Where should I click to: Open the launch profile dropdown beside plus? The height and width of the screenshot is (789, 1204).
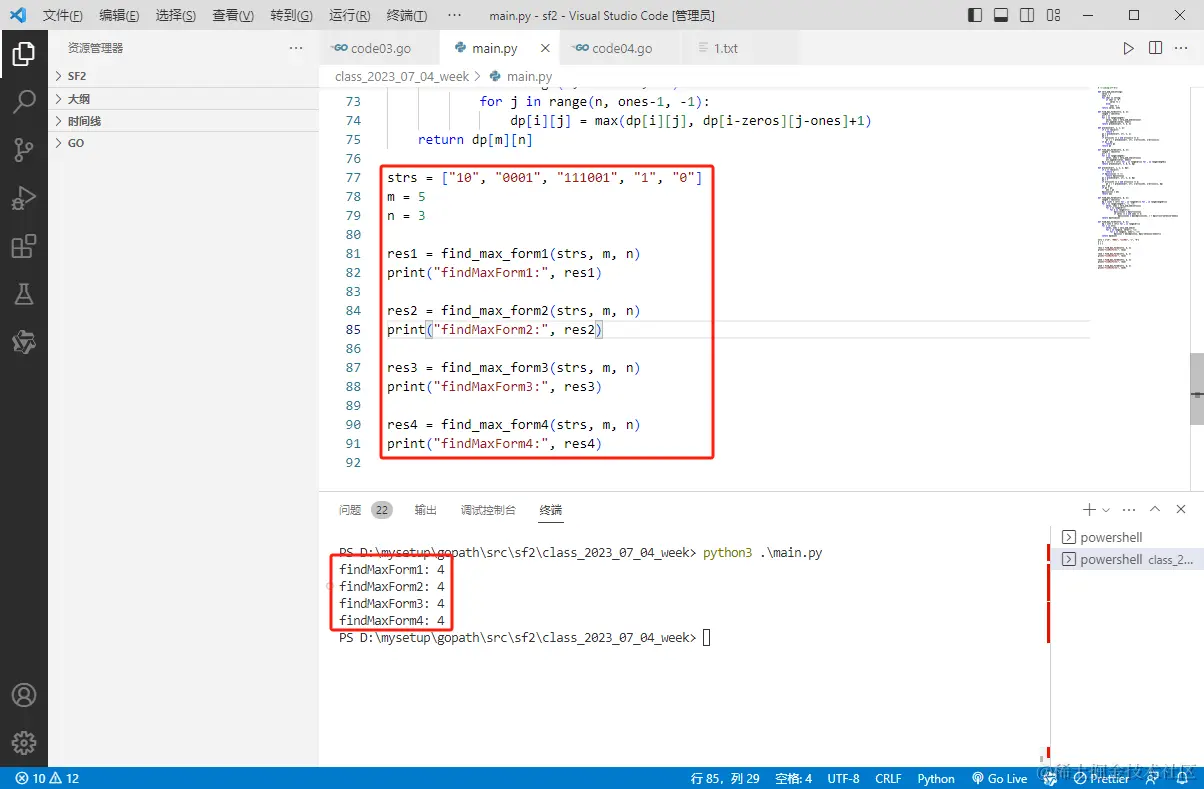coord(1106,510)
